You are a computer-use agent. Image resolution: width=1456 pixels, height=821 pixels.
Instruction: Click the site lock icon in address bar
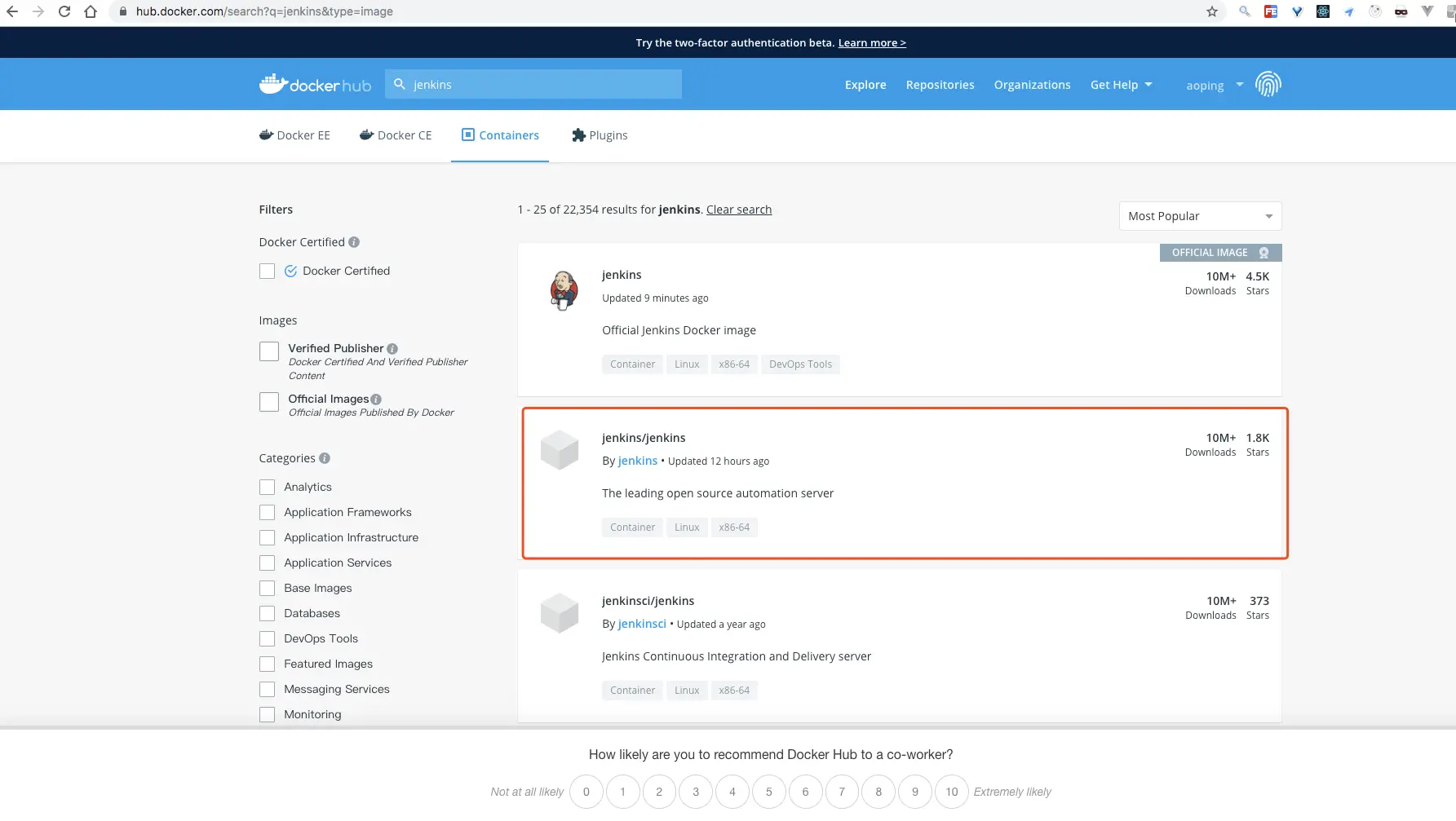(x=123, y=11)
